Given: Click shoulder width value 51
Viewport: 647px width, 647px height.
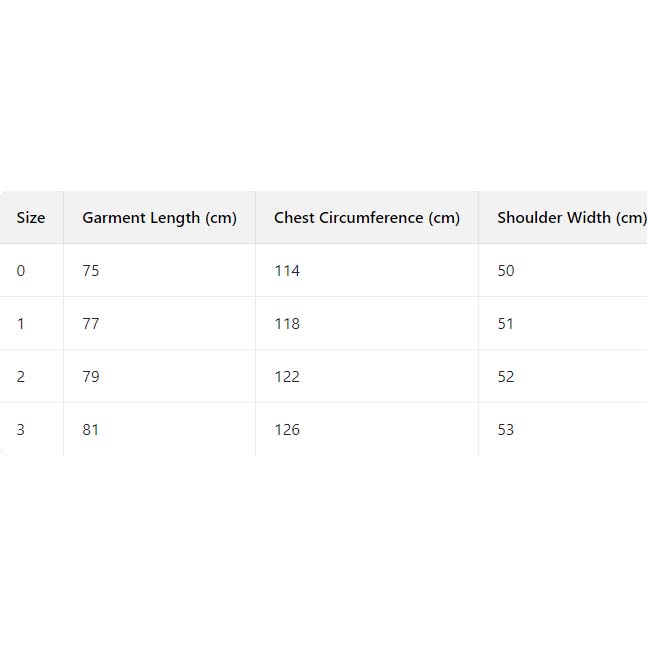Looking at the screenshot, I should tap(506, 324).
